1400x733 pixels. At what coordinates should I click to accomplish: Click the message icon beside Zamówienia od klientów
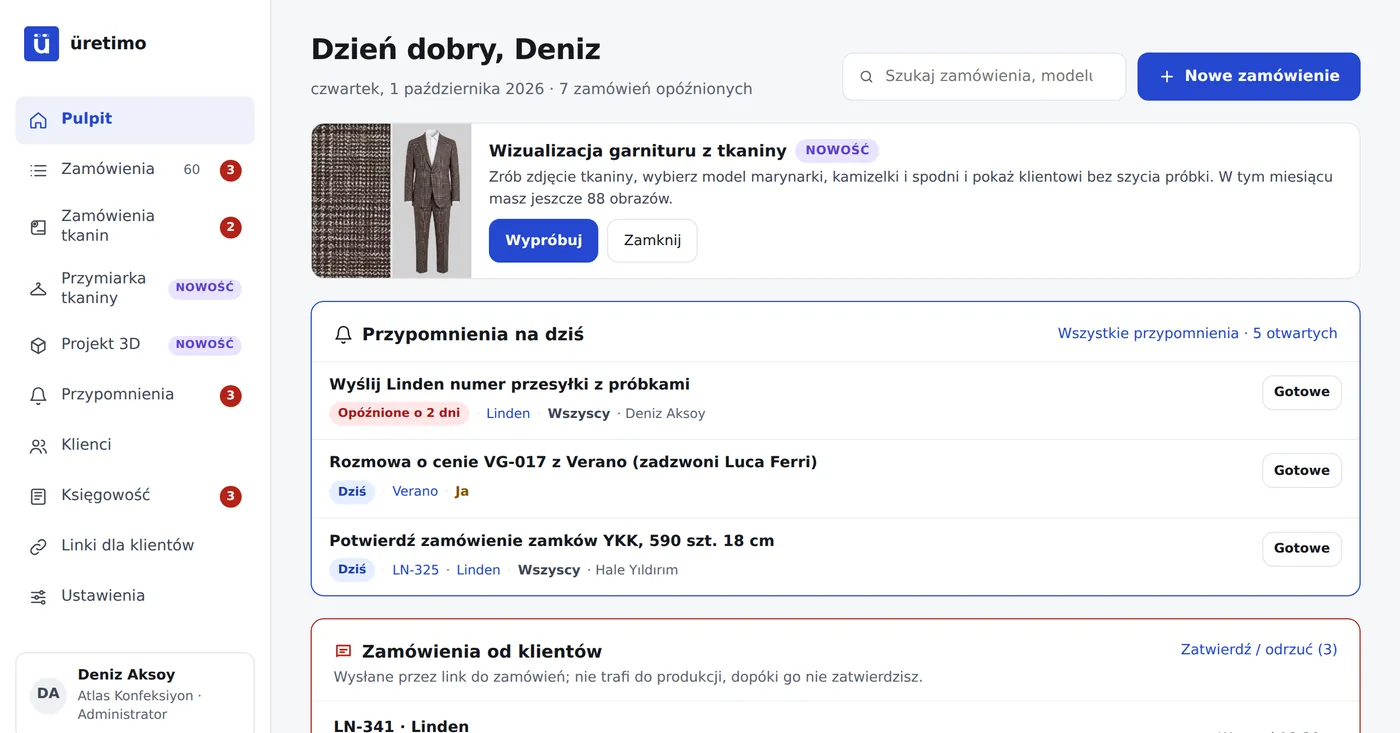[x=343, y=652]
